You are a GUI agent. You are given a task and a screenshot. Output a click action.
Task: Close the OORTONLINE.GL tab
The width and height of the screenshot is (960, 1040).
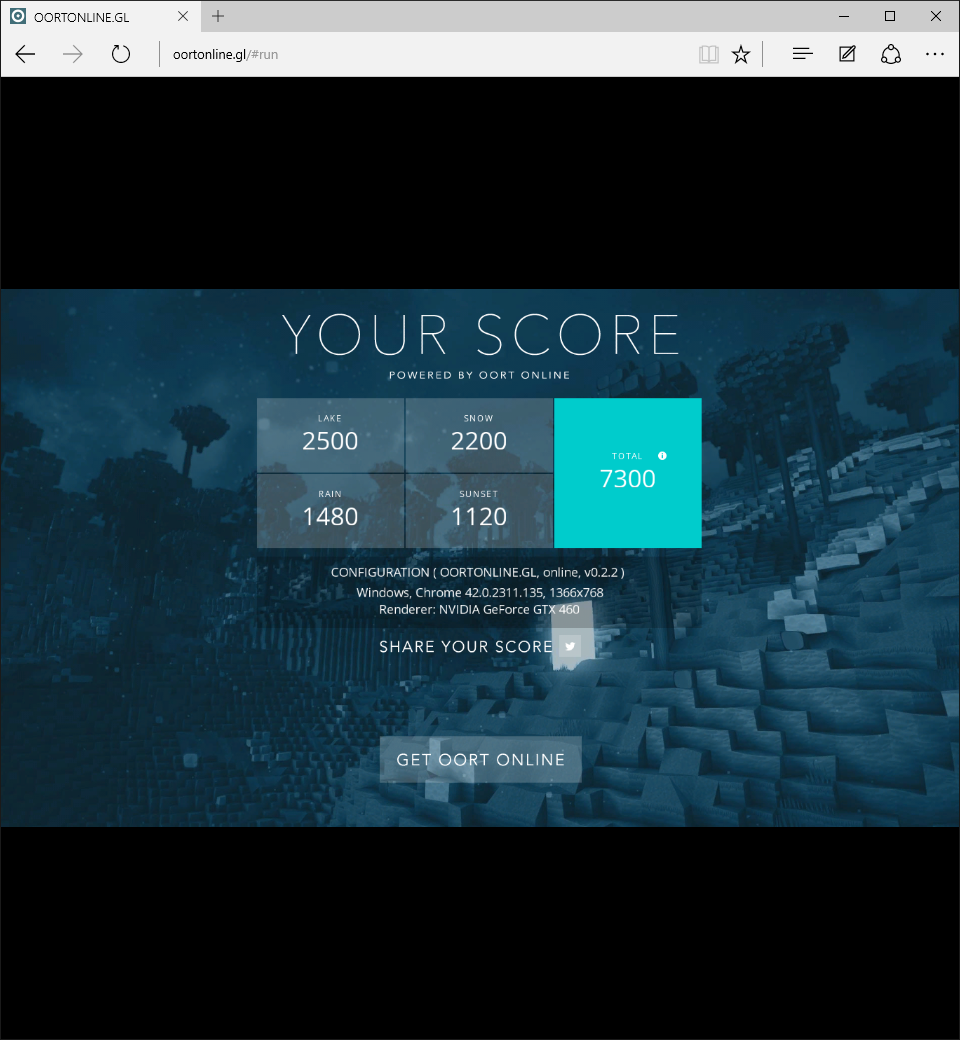pyautogui.click(x=183, y=17)
